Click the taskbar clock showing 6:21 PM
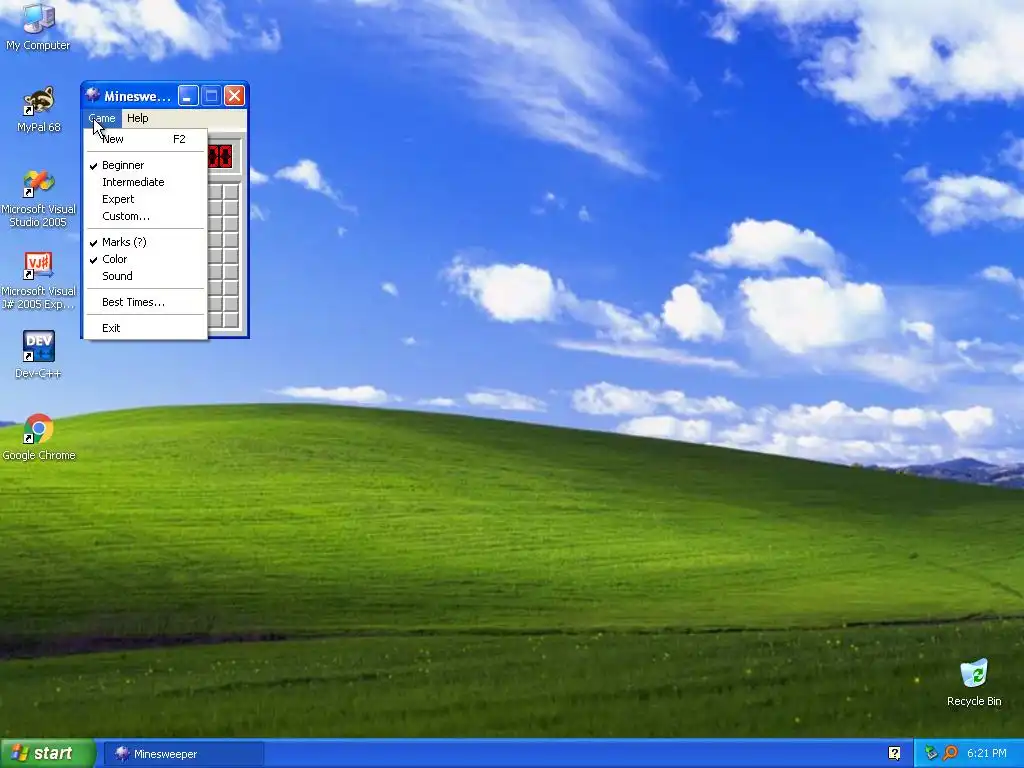 point(986,753)
